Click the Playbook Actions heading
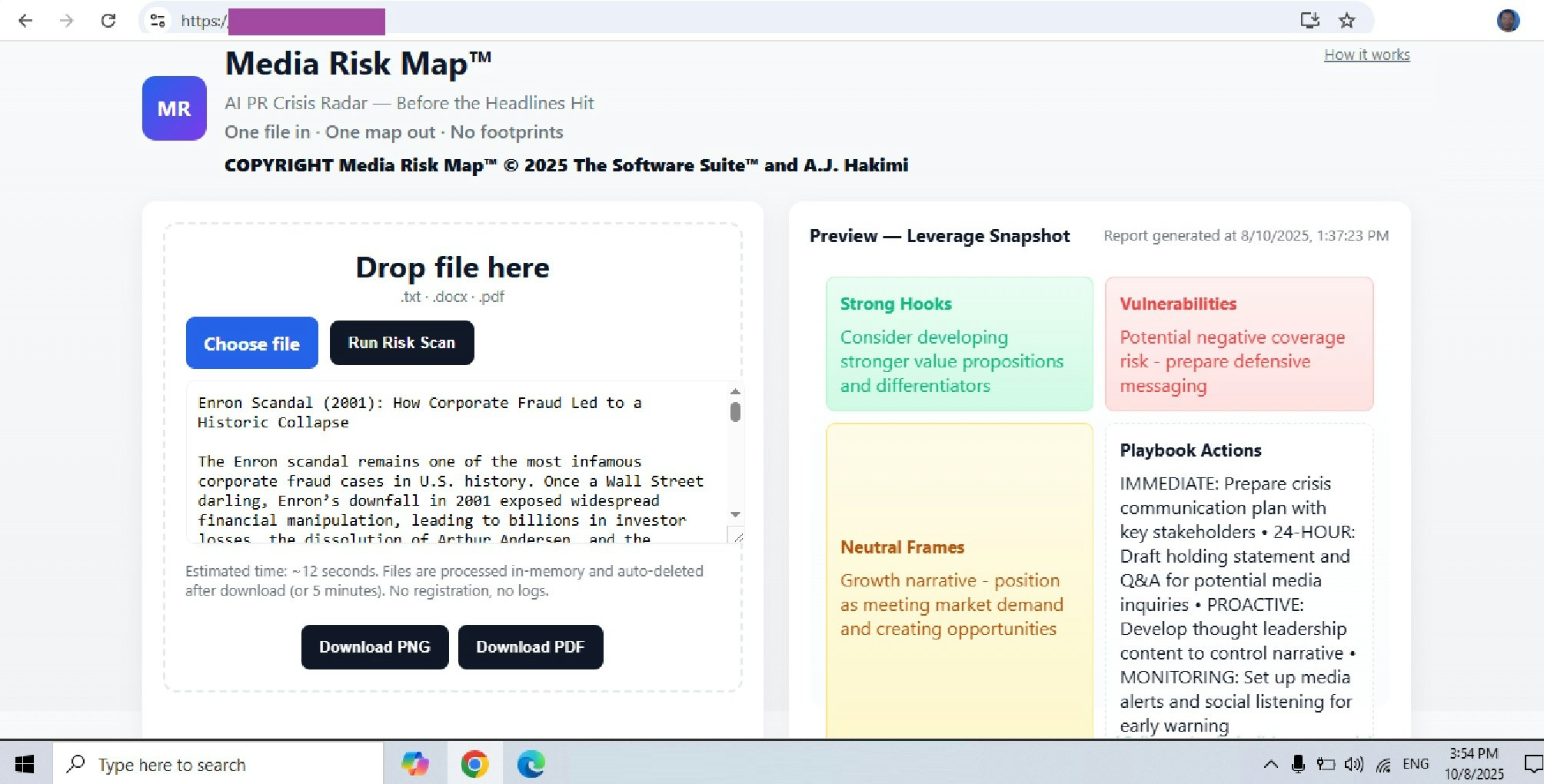1544x784 pixels. (1190, 450)
